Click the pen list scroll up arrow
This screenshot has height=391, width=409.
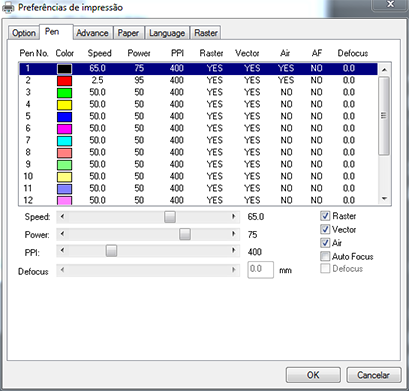point(384,70)
